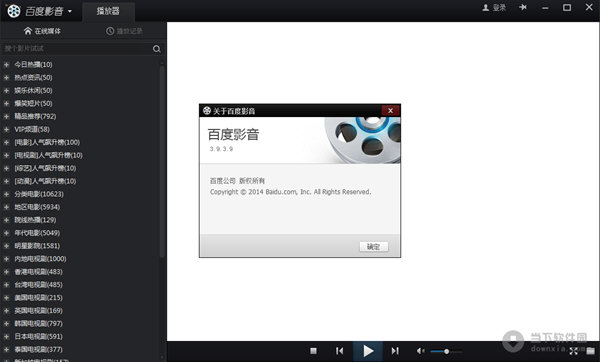Start playback with the play button
Viewport: 600px width, 362px height.
tap(368, 351)
